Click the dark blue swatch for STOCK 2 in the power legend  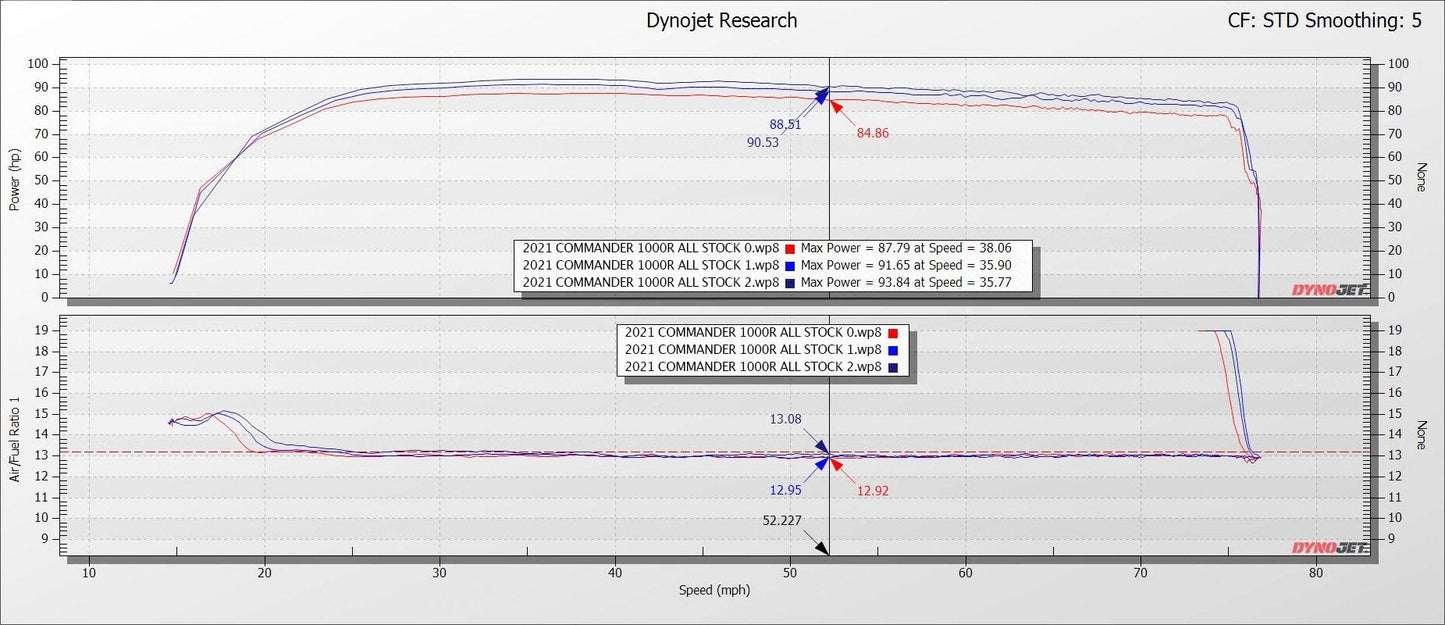click(x=789, y=283)
